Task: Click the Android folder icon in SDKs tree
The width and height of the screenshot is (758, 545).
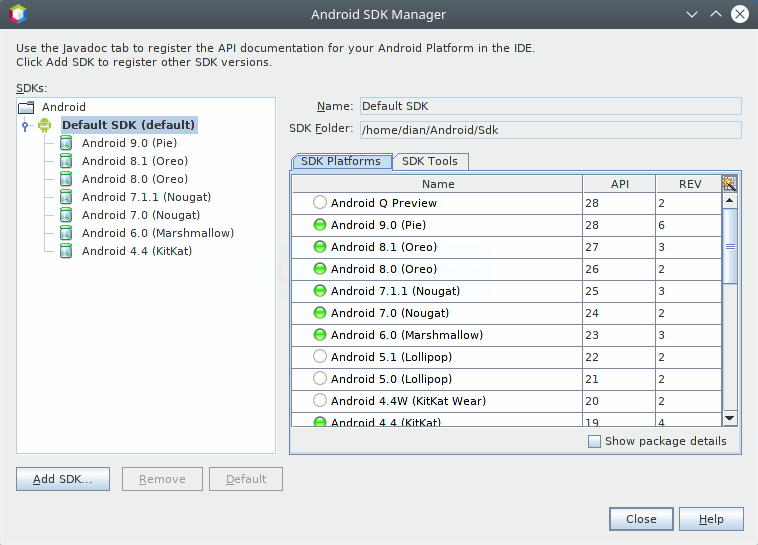Action: (26, 107)
